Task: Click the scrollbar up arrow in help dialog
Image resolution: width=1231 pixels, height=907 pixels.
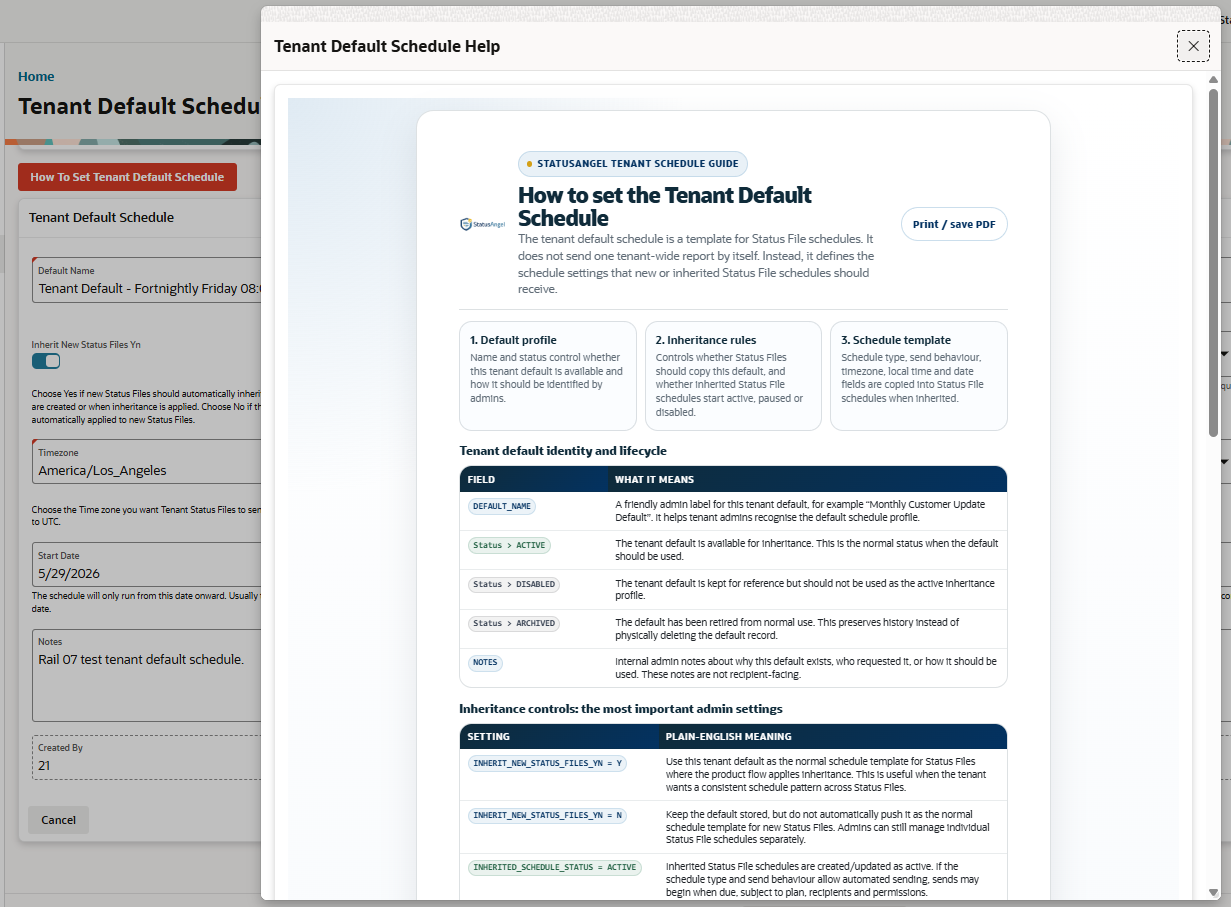Action: coord(1214,79)
